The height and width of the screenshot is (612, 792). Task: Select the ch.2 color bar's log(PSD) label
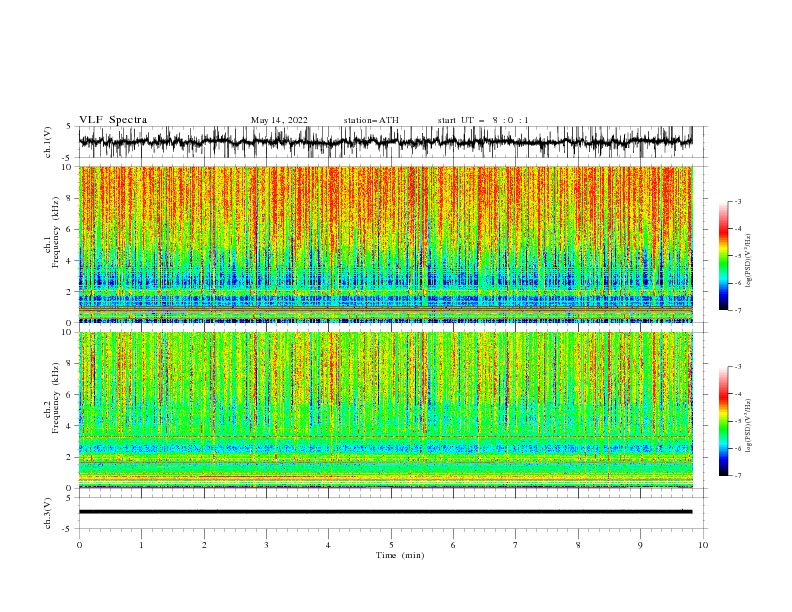[748, 426]
